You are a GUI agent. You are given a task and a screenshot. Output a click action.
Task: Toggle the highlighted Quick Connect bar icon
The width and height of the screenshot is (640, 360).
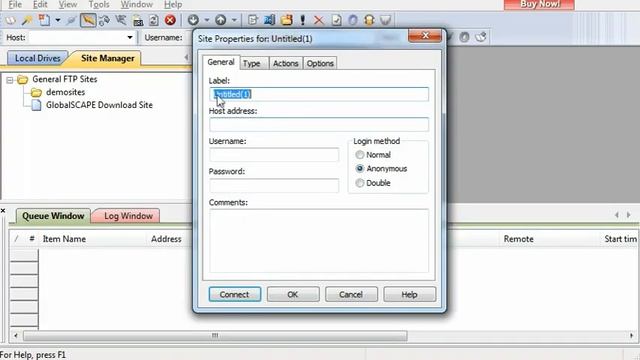point(88,20)
